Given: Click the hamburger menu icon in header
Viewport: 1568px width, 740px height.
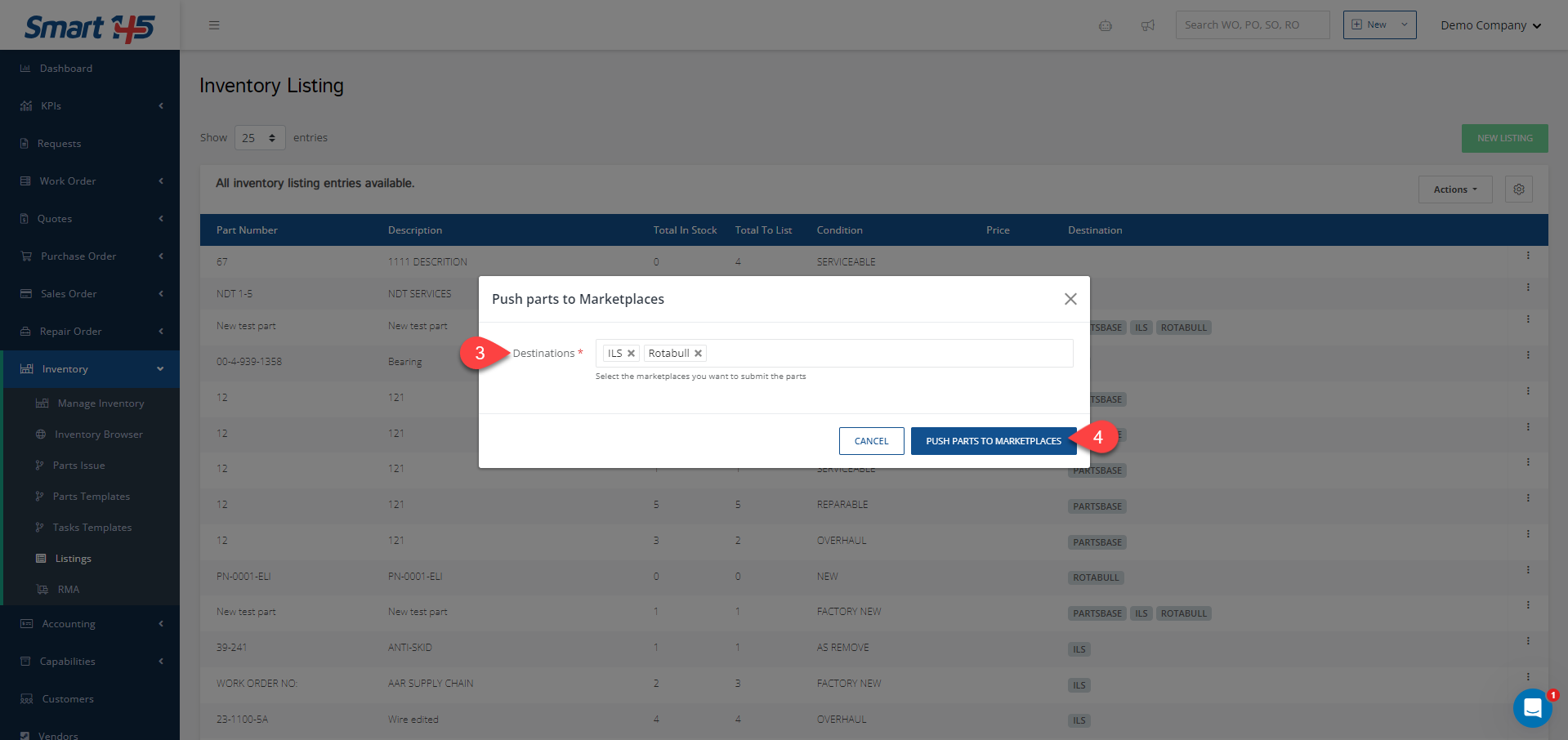Looking at the screenshot, I should [x=214, y=25].
